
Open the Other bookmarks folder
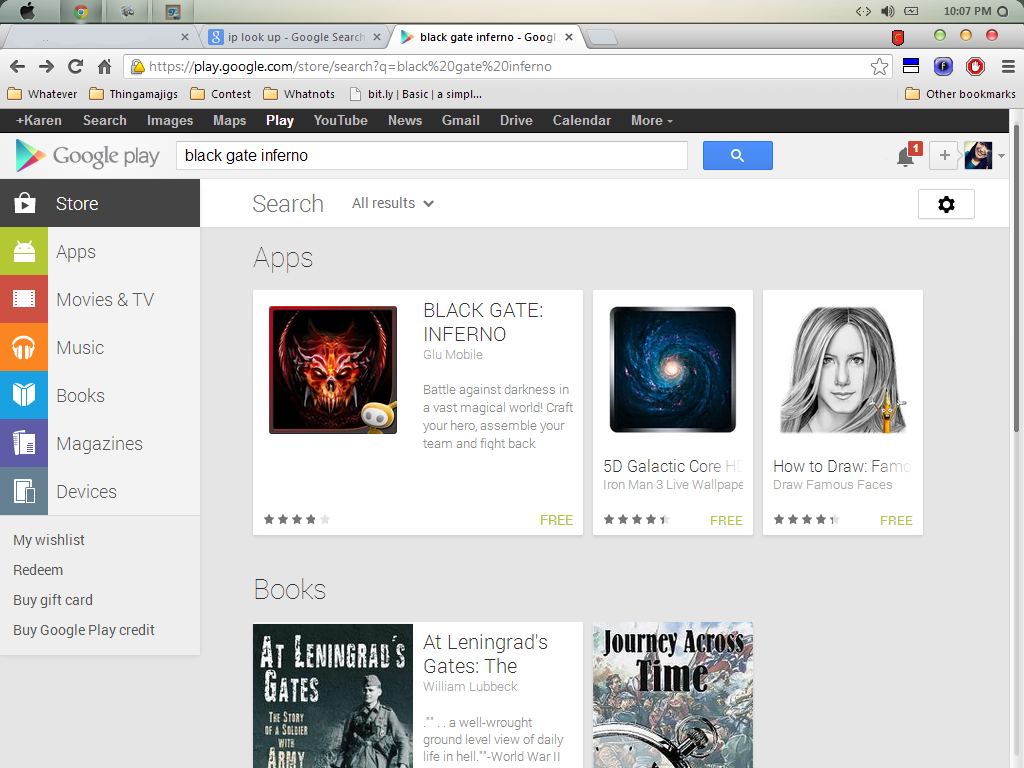click(960, 94)
